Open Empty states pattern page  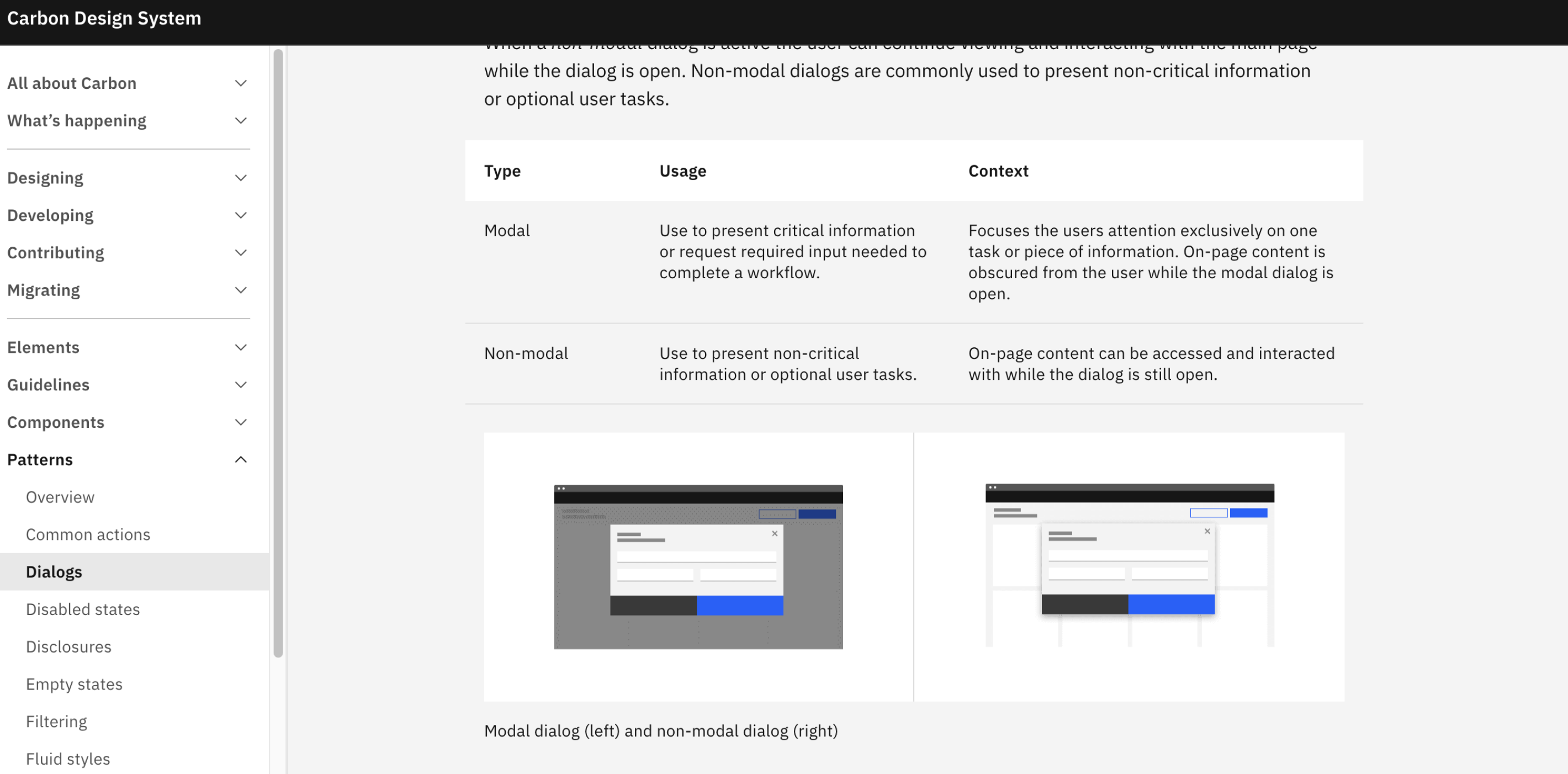[x=75, y=684]
